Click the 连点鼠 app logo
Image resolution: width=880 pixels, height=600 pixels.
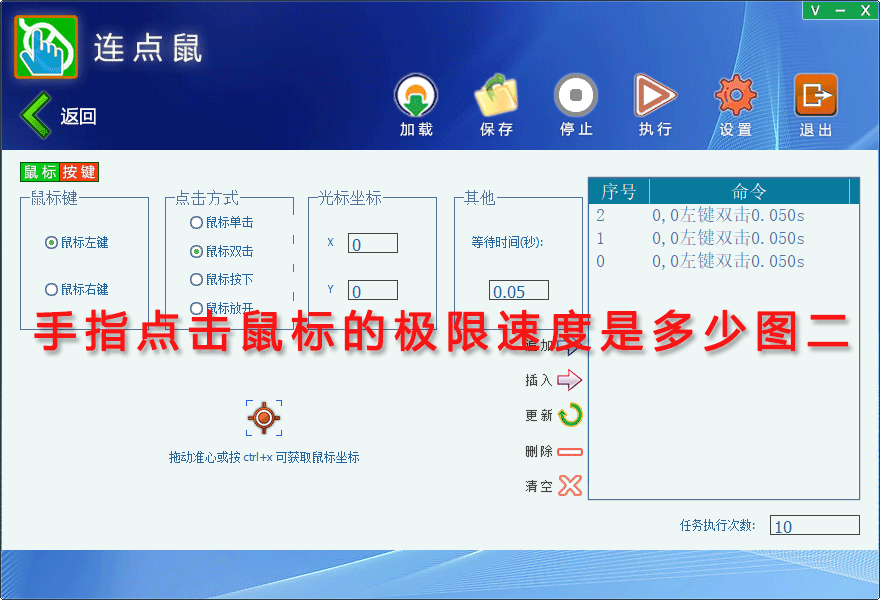coord(46,47)
